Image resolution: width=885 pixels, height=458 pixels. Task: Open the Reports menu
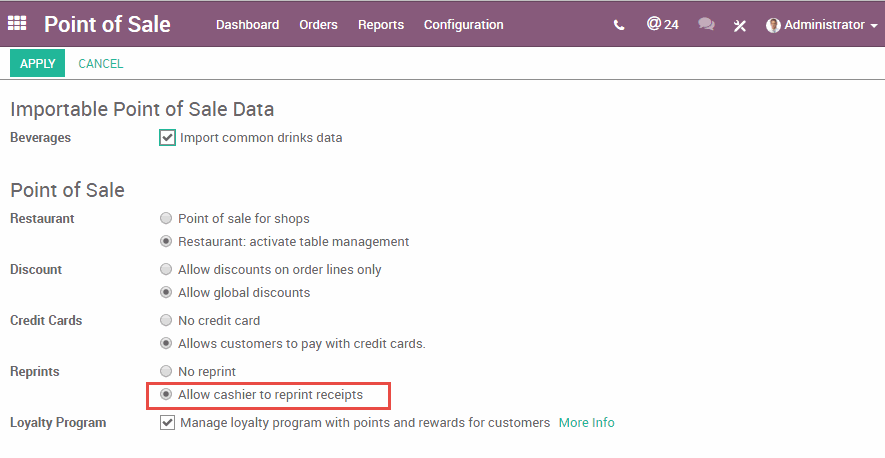pos(380,25)
